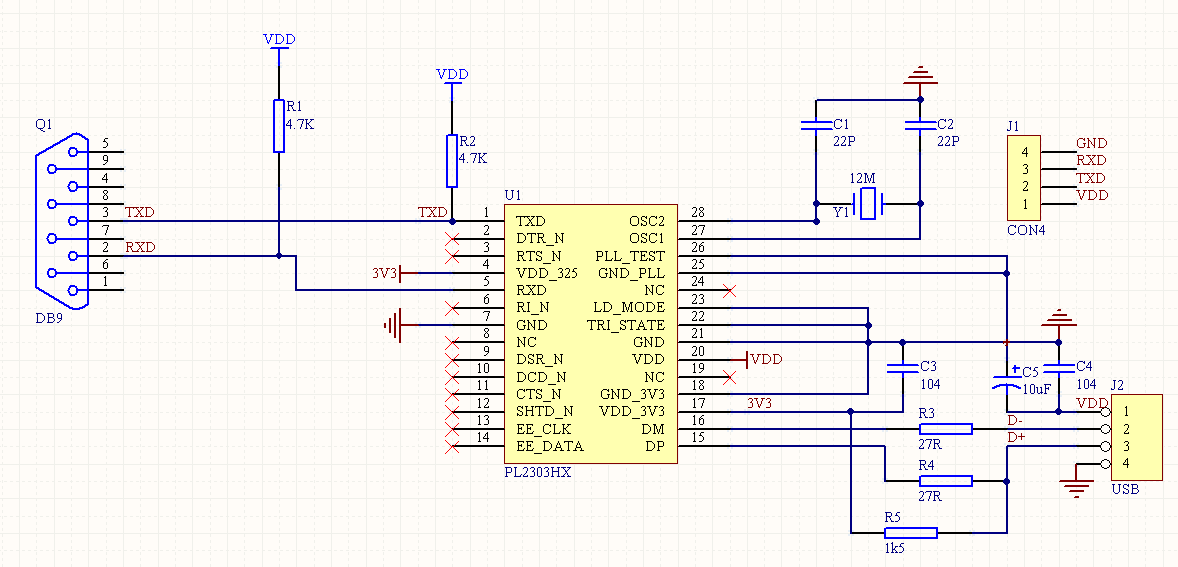Click the 104 value of C3
The height and width of the screenshot is (567, 1178).
pos(930,384)
